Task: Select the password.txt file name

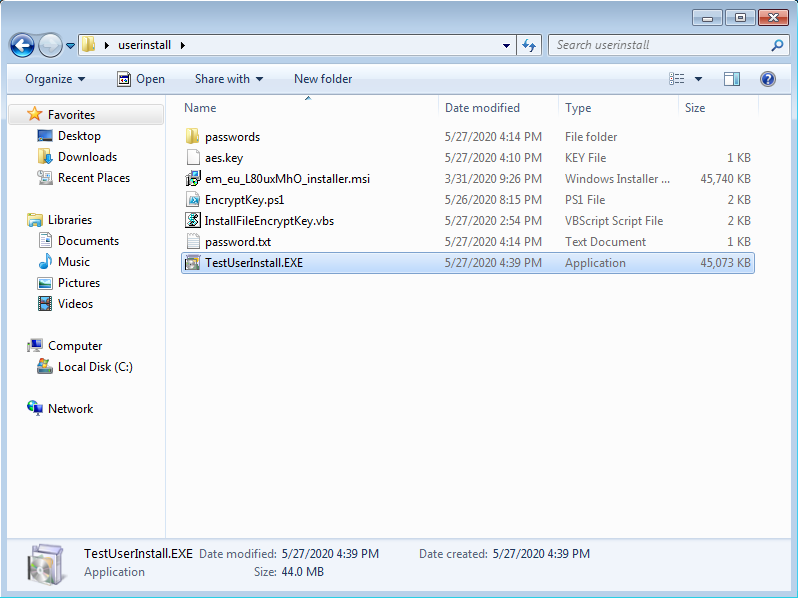Action: tap(238, 242)
